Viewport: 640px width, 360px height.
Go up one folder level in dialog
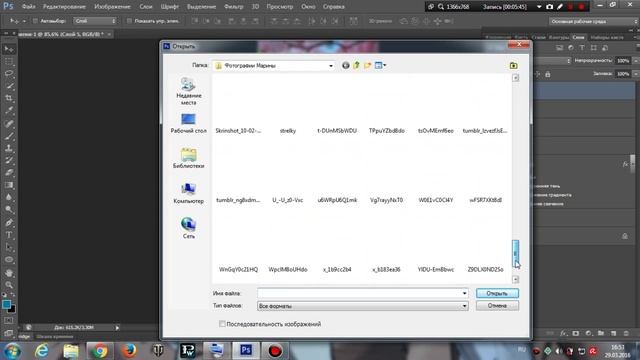[357, 65]
